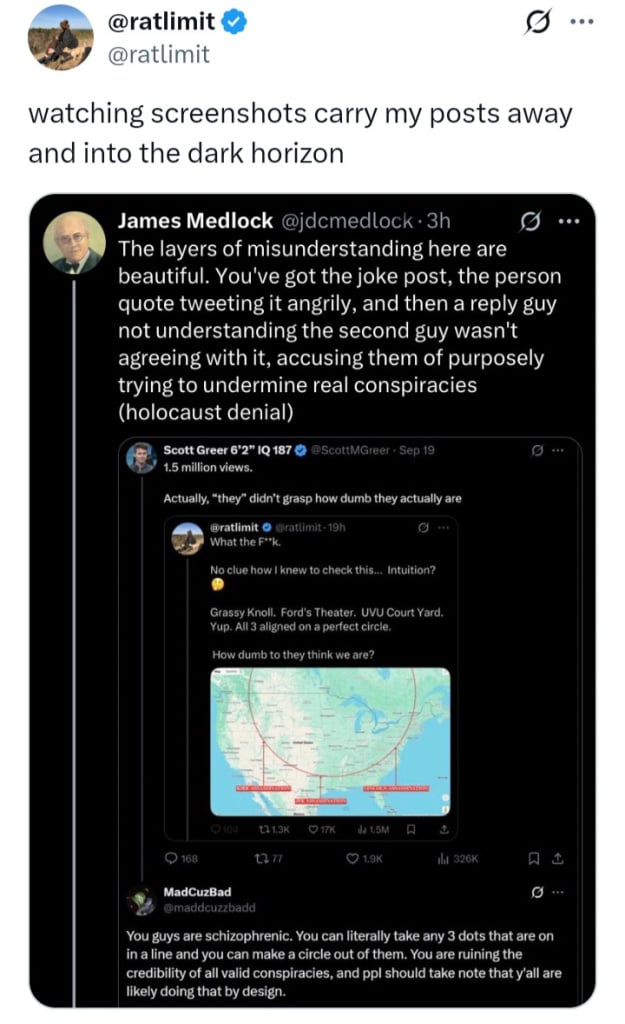This screenshot has height=1024, width=625.
Task: Click the share icon on Scott Greer's post
Action: [560, 858]
